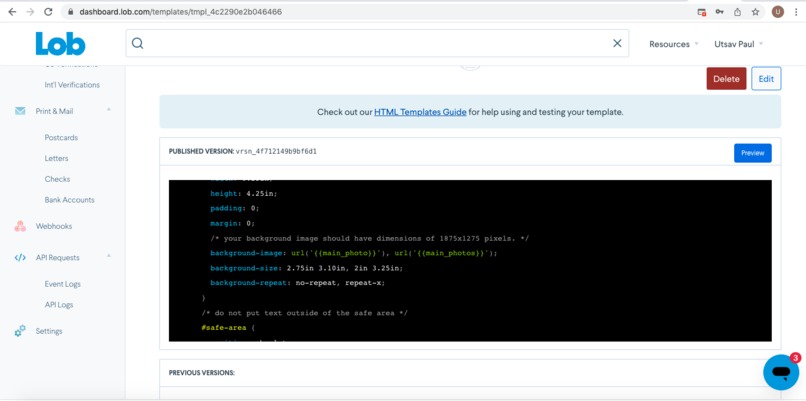Click the background-repeat code line
This screenshot has width=806, height=401.
tap(298, 283)
